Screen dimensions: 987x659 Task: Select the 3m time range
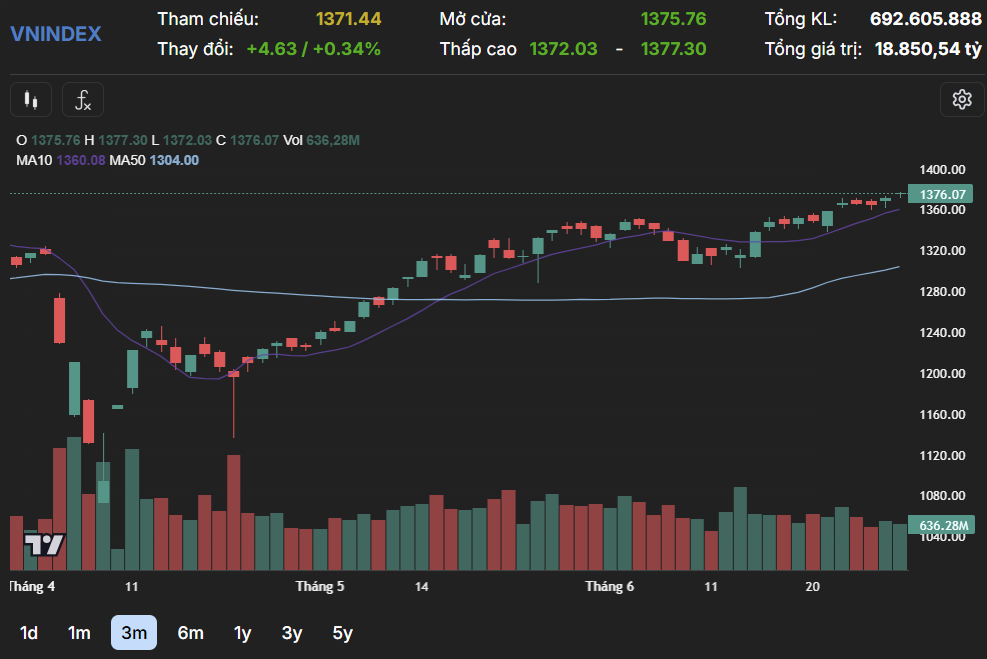(134, 633)
